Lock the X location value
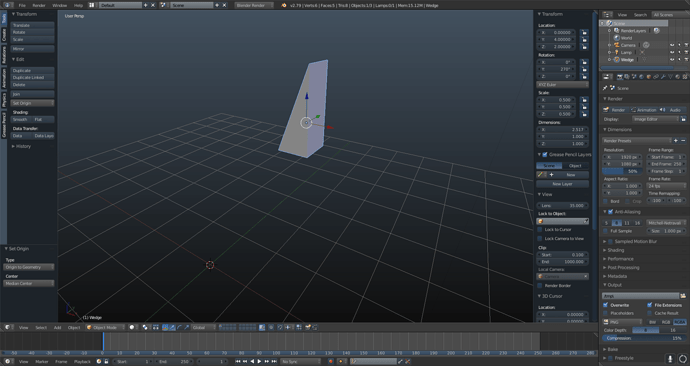Image resolution: width=690 pixels, height=366 pixels. click(584, 33)
